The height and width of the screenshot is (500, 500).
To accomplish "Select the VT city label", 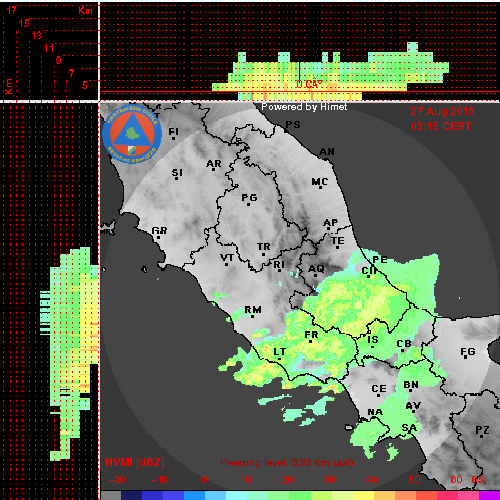I will [x=227, y=258].
